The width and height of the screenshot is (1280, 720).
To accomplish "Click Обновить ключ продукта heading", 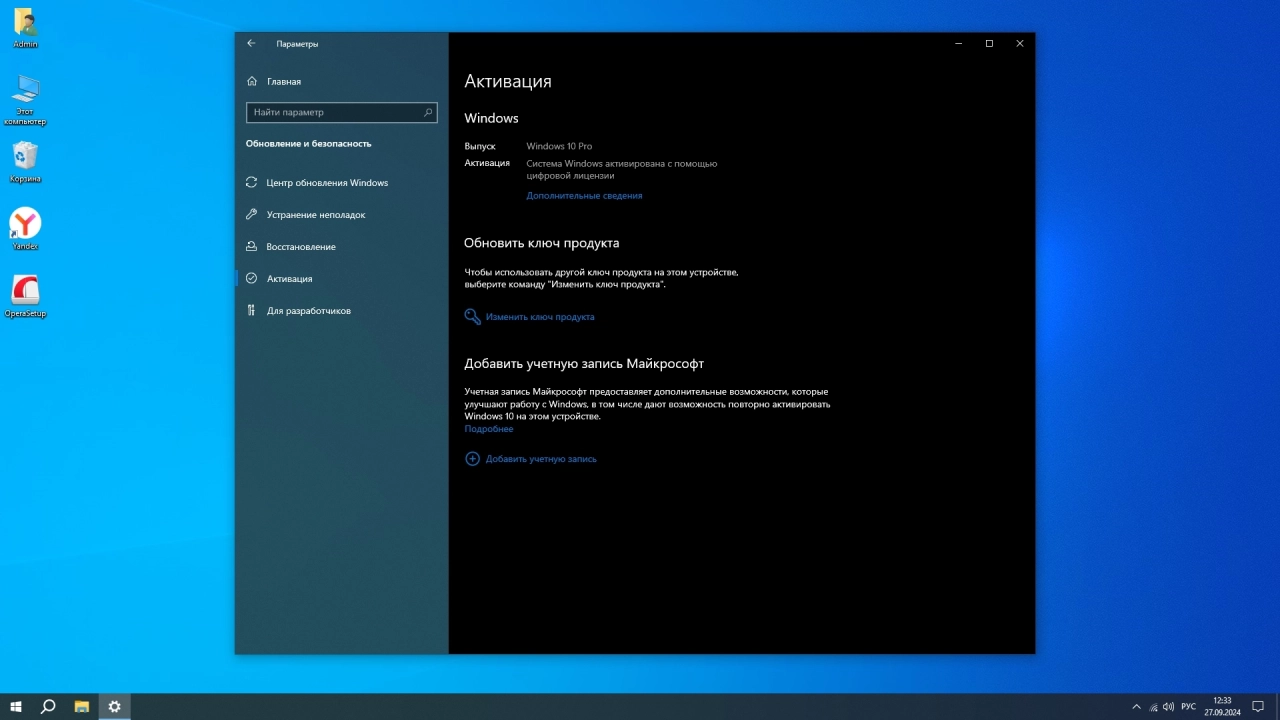I will coord(542,243).
